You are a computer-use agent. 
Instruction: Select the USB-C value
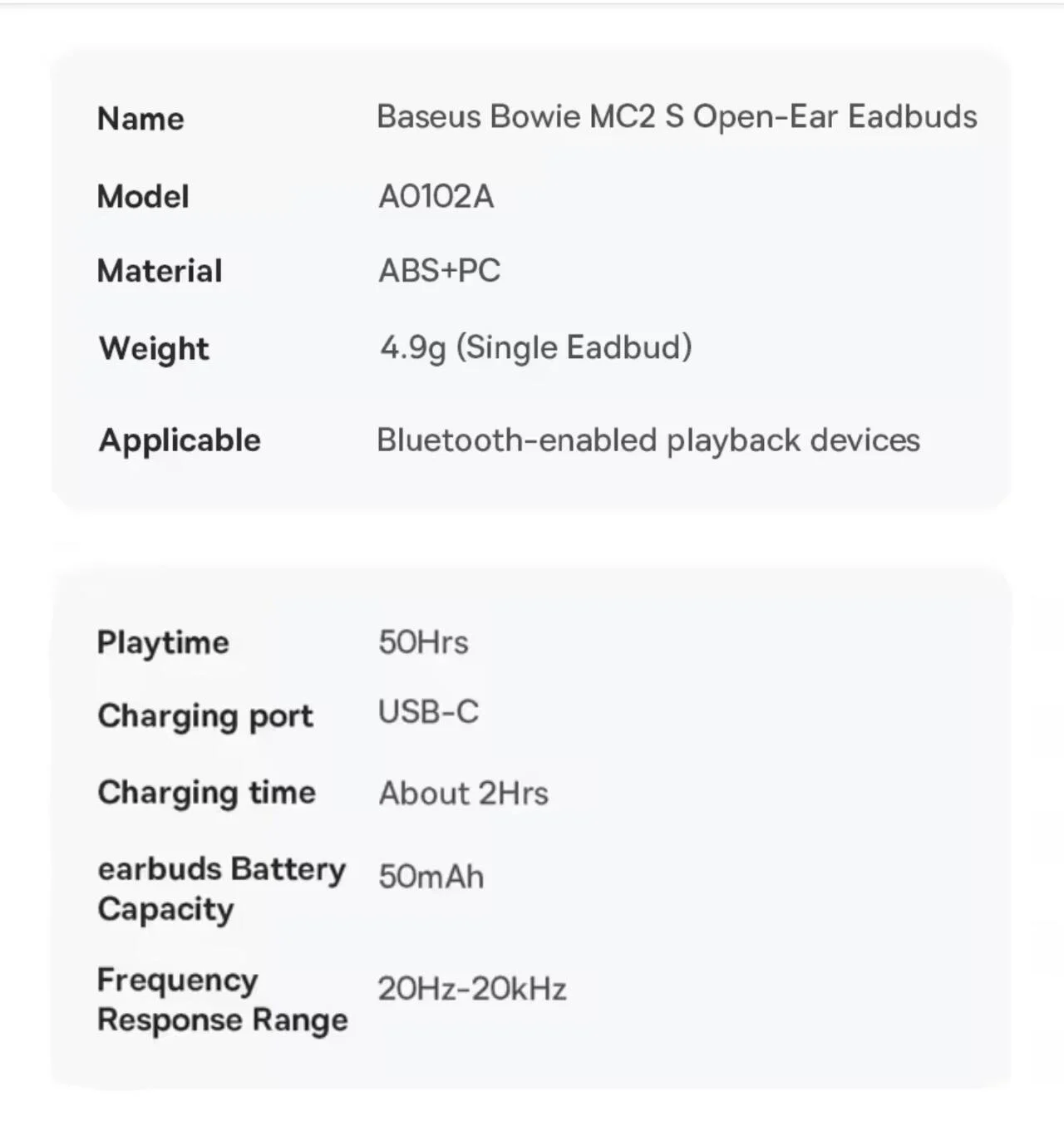pos(429,712)
